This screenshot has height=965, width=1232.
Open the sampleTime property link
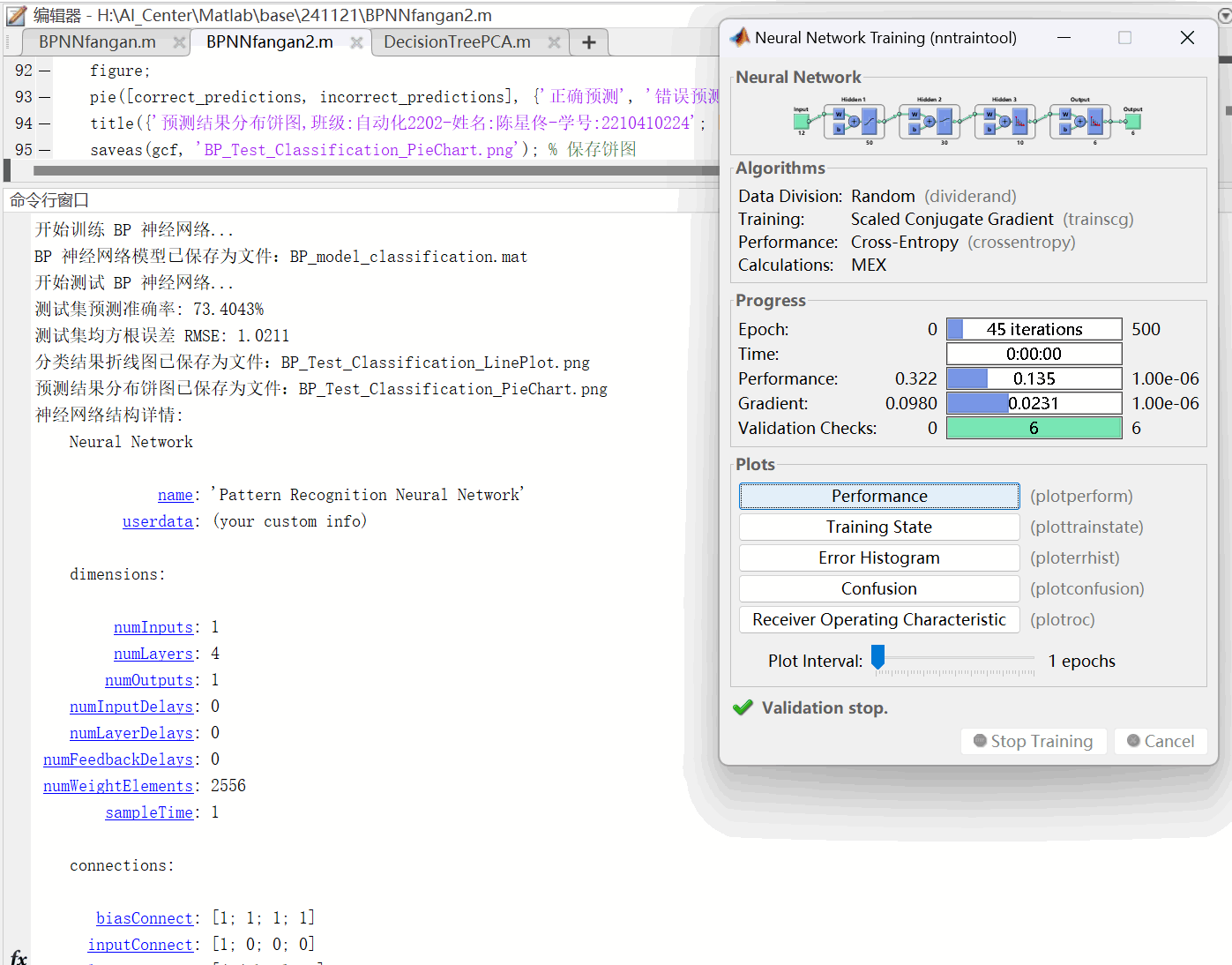pos(149,812)
